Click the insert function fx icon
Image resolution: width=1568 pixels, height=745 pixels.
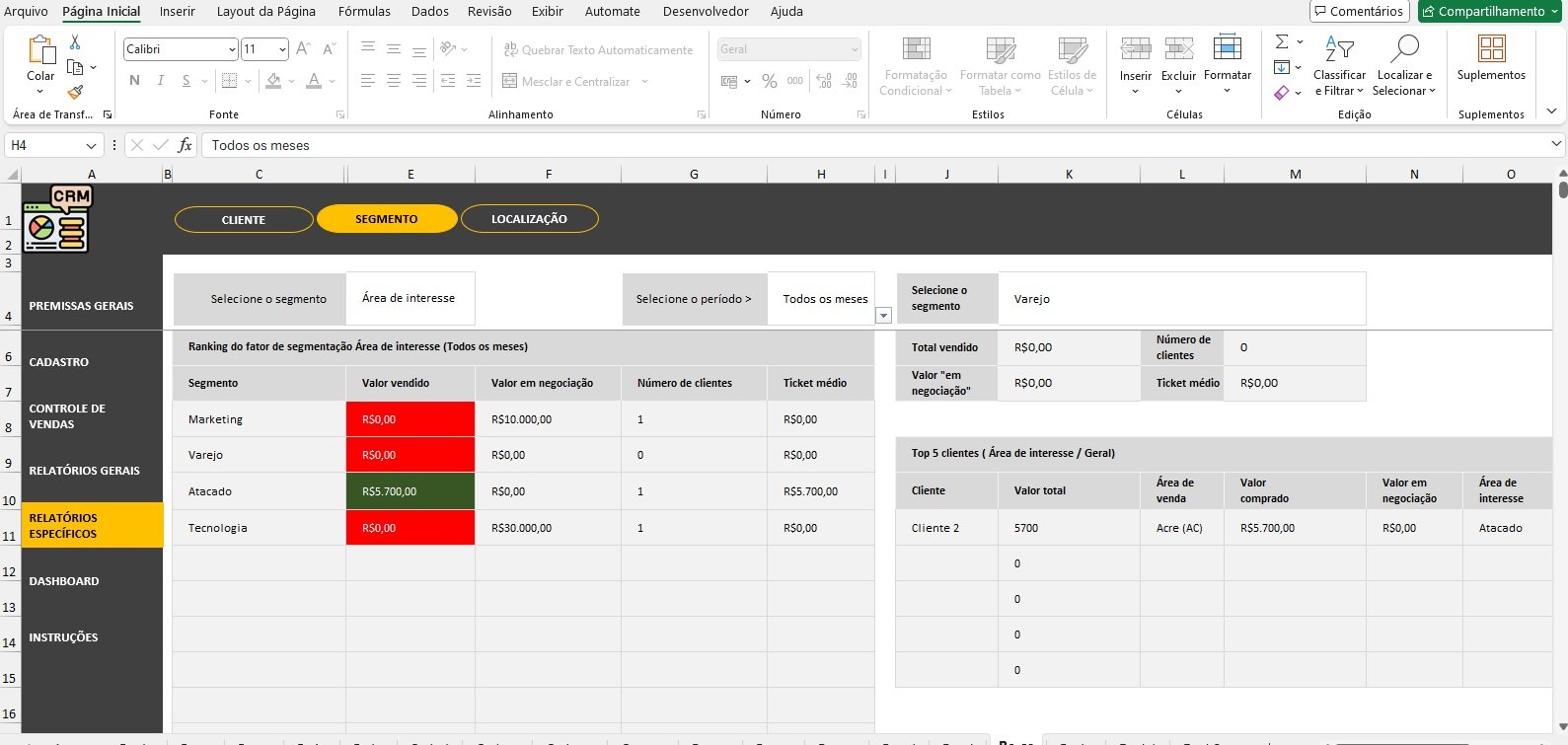(x=185, y=145)
